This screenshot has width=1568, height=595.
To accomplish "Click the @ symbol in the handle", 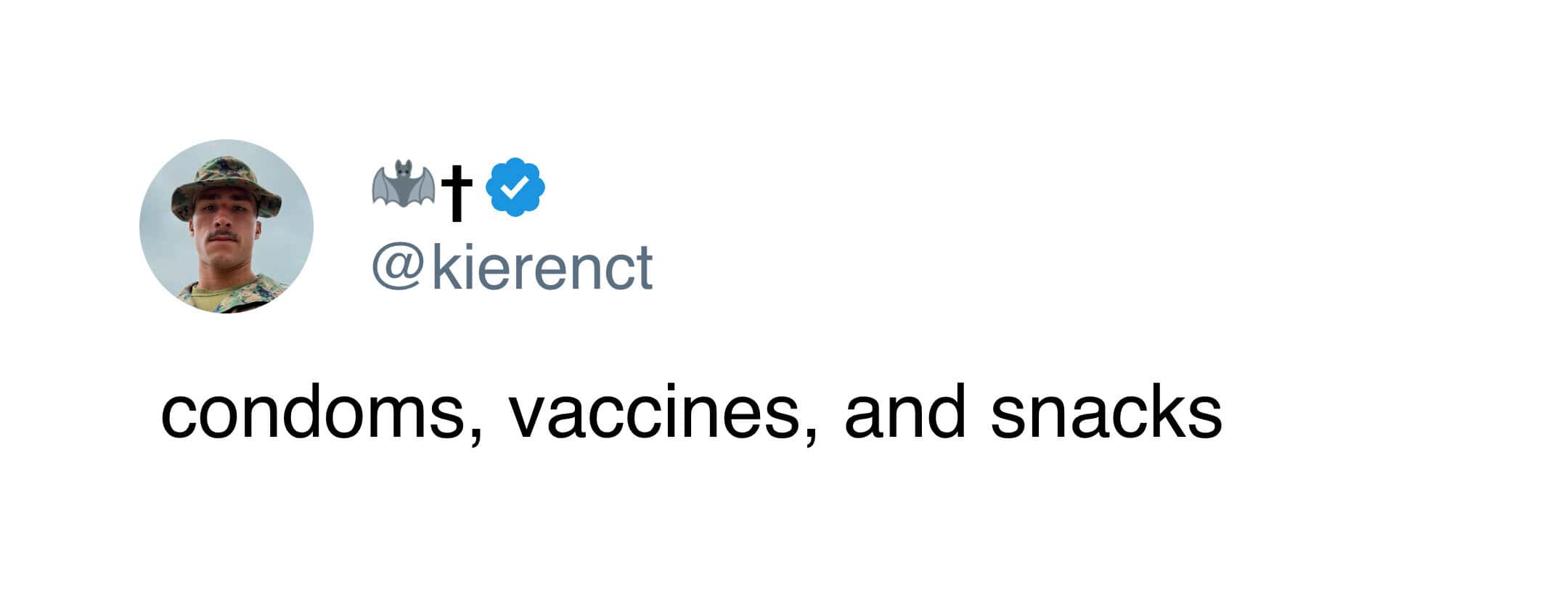I will coord(397,267).
